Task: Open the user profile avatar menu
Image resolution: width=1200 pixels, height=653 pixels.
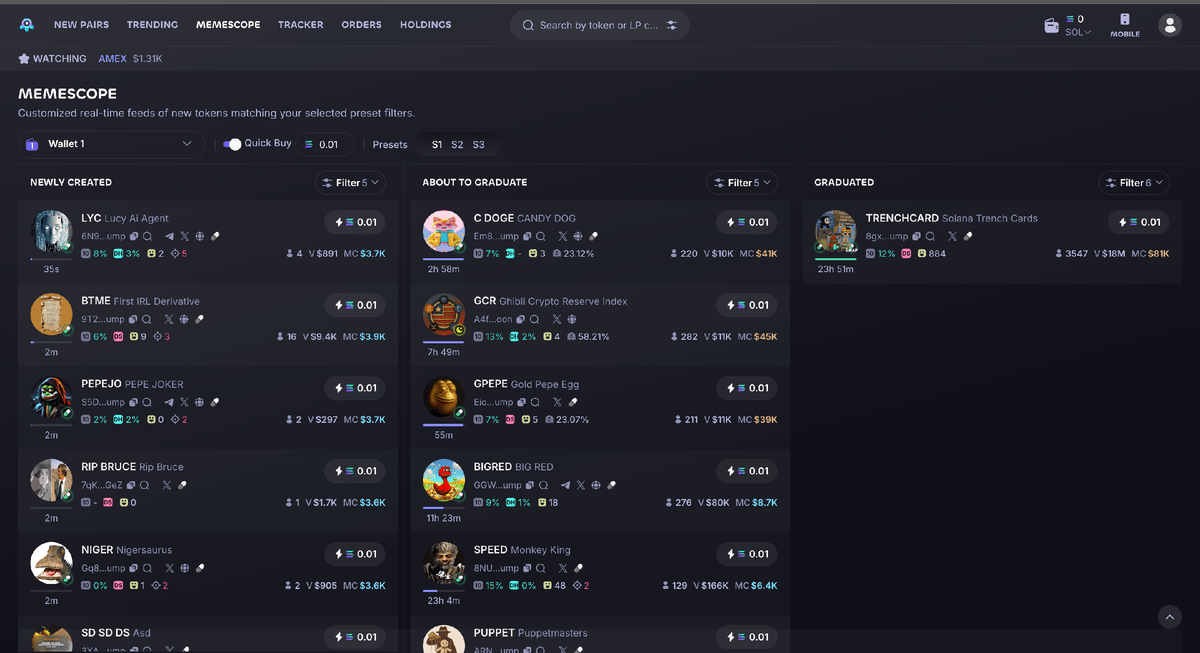Action: tap(1169, 25)
